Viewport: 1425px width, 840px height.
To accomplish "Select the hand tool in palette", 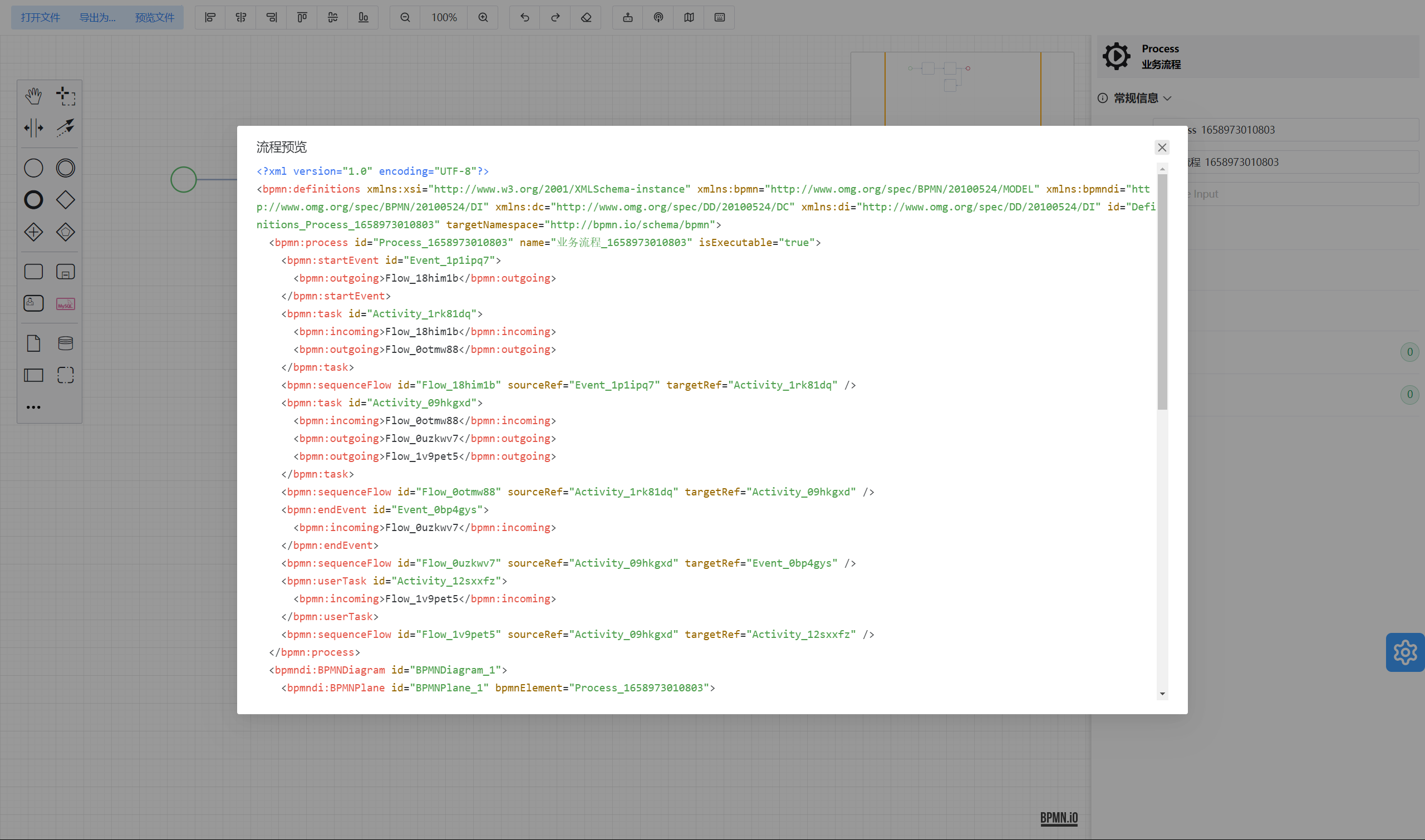I will (33, 96).
